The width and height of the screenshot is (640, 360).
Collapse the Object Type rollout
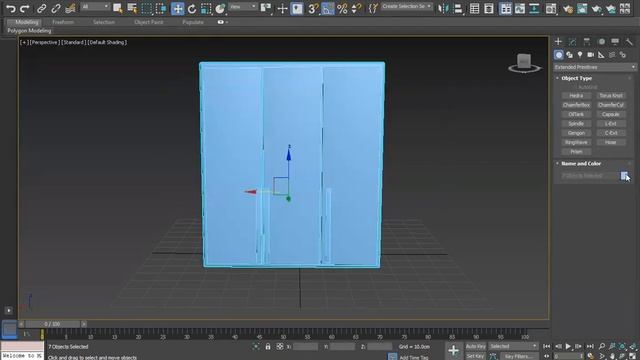pos(576,78)
